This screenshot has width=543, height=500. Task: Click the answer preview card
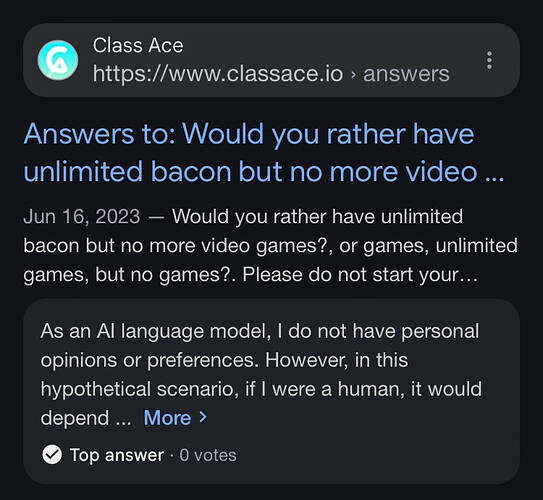pos(271,391)
